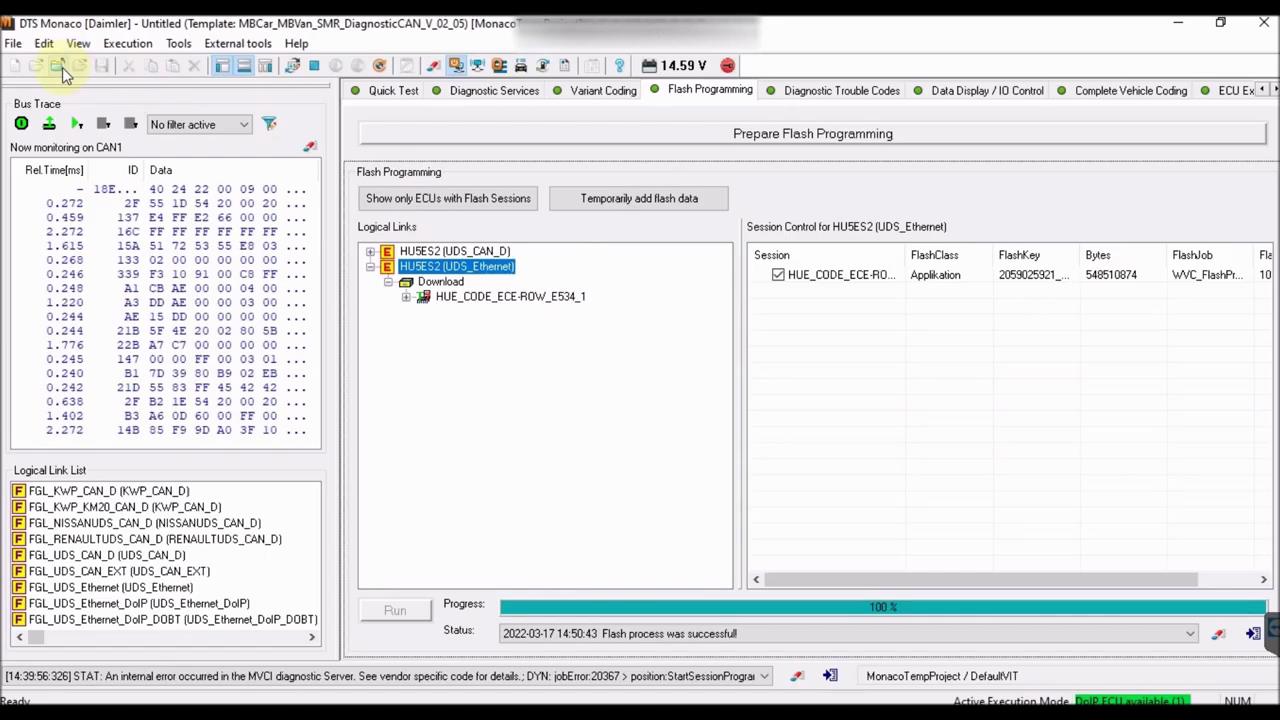This screenshot has width=1280, height=720.
Task: Click Session Control scrollbar right arrow
Action: pyautogui.click(x=1263, y=580)
